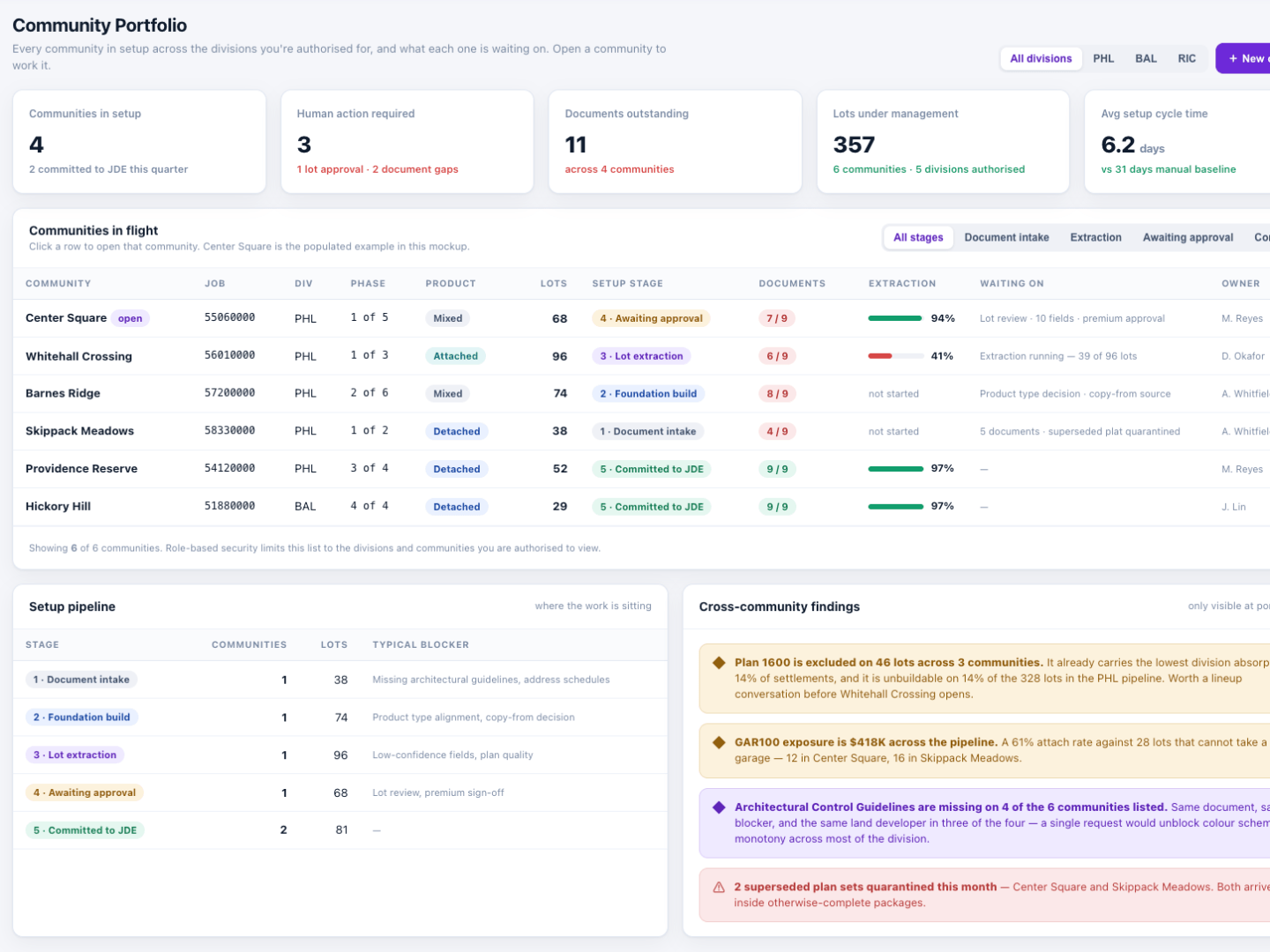
Task: Open the Lots under management card
Action: (944, 142)
